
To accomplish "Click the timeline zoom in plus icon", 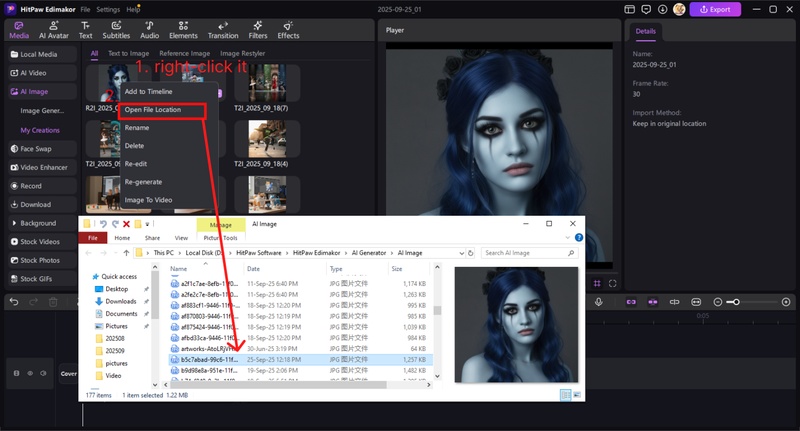I will coord(786,302).
